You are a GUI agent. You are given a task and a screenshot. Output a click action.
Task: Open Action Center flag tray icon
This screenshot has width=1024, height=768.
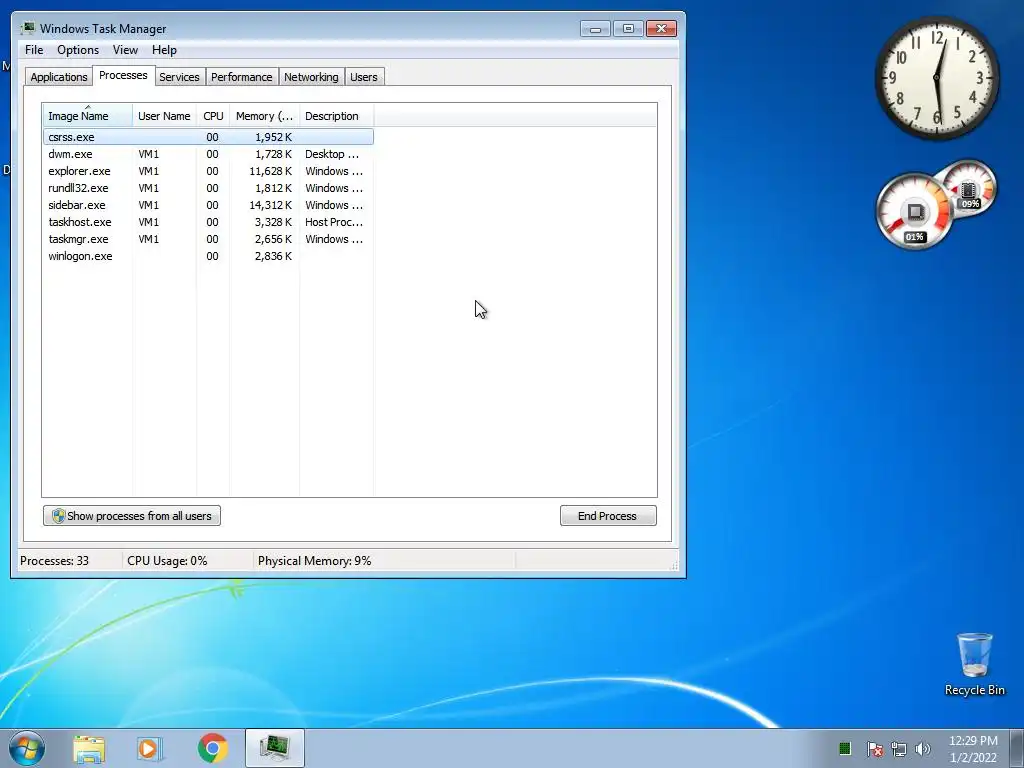coord(874,749)
